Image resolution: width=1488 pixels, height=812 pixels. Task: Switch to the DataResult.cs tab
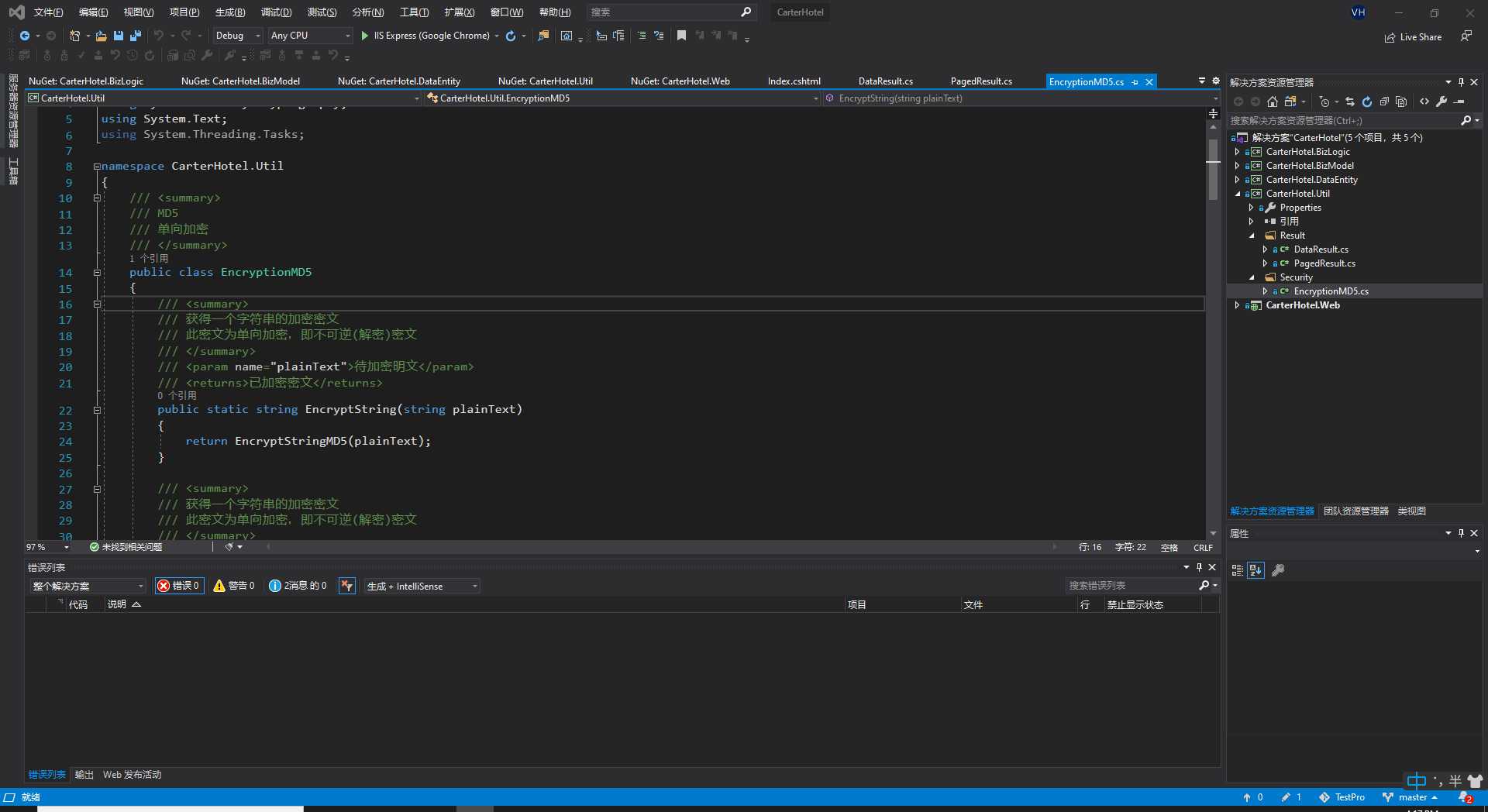(885, 81)
